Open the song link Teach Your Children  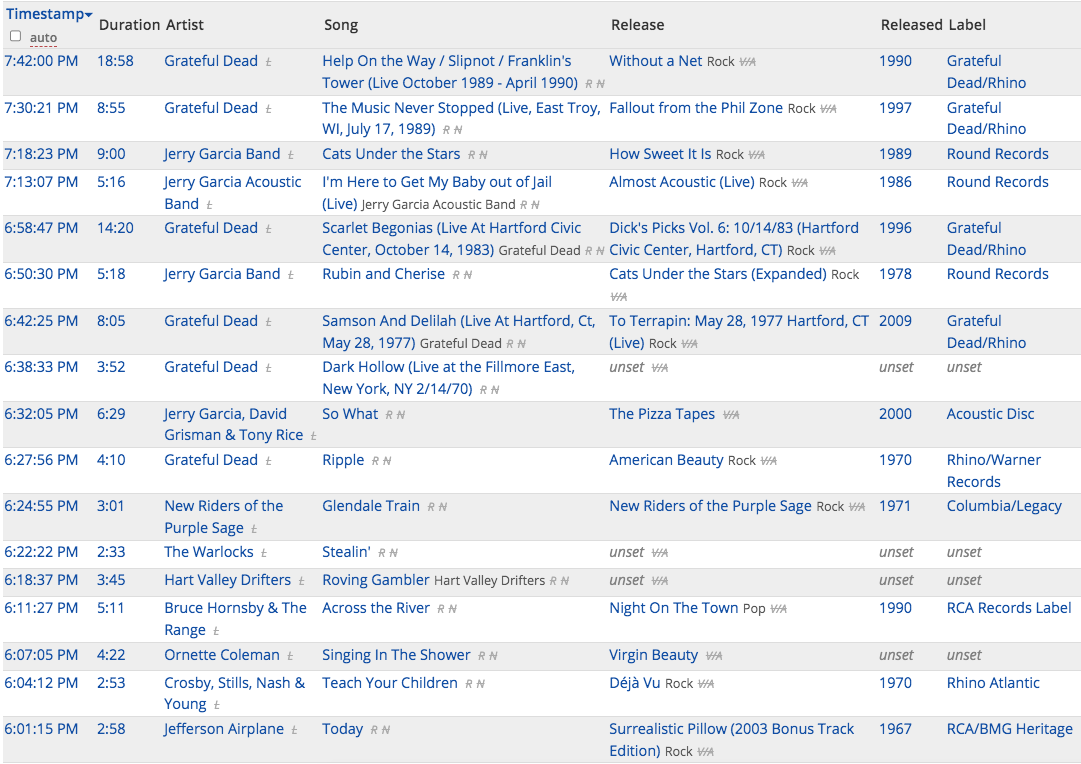[x=390, y=683]
